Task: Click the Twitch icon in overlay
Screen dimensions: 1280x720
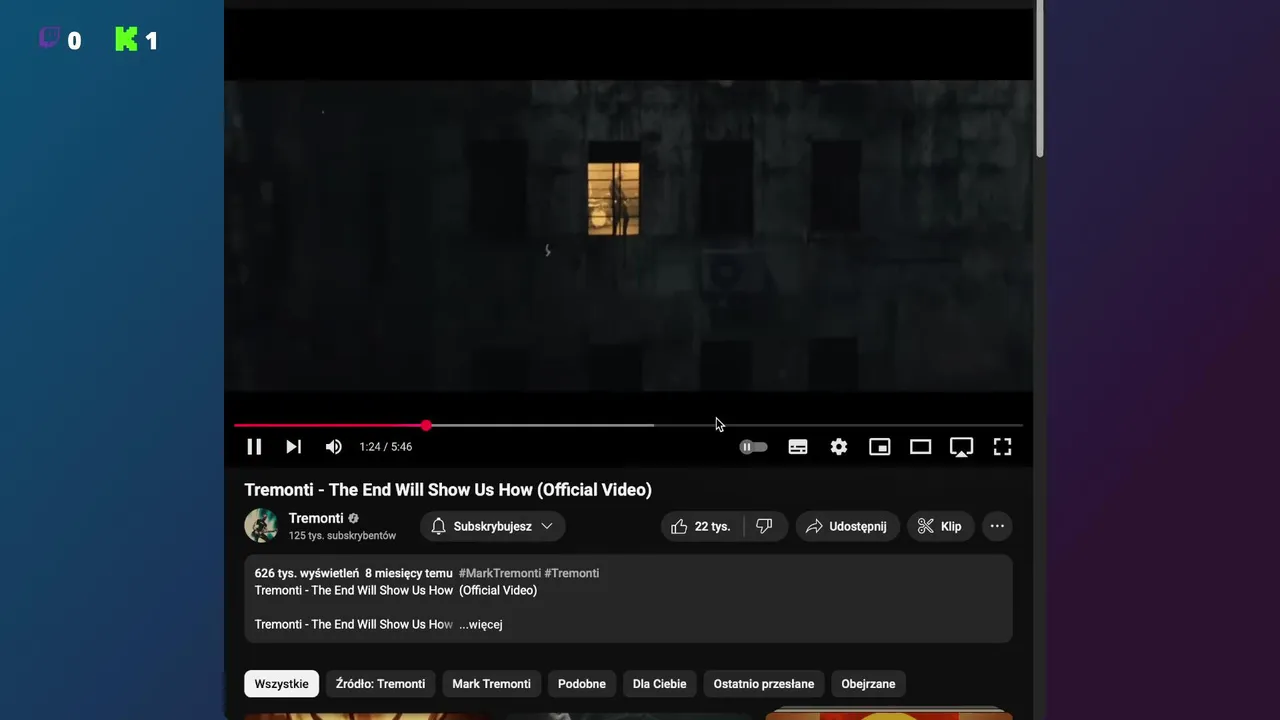Action: pos(50,39)
